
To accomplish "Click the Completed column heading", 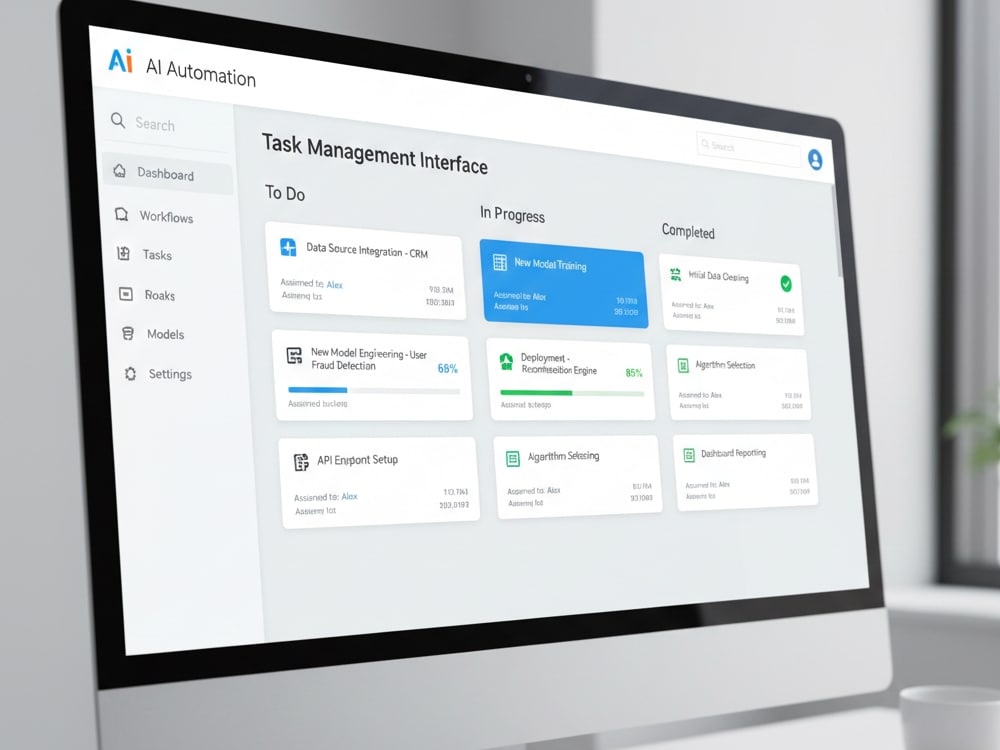I will (x=688, y=231).
